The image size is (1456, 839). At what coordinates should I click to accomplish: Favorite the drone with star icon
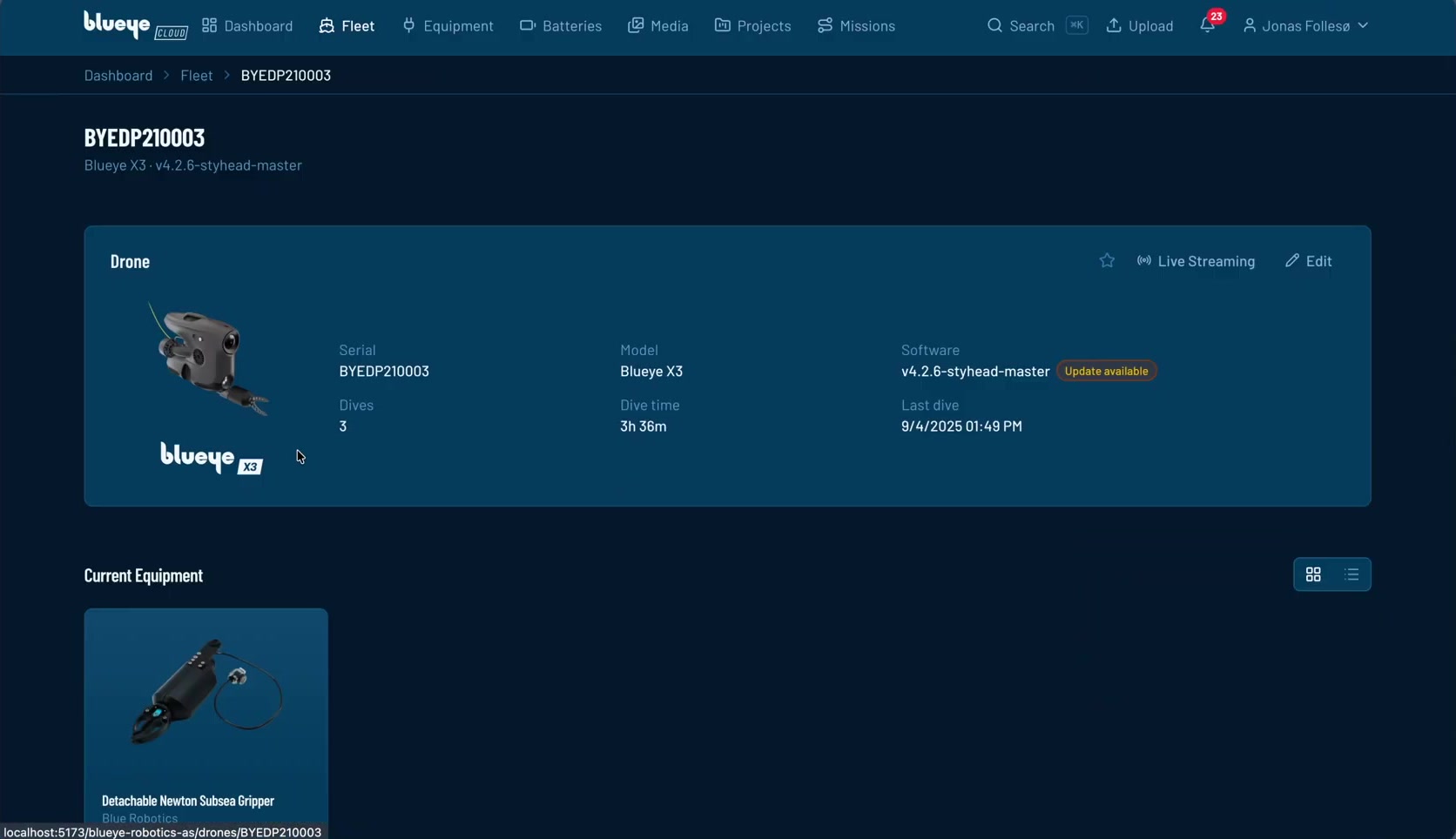click(1107, 260)
